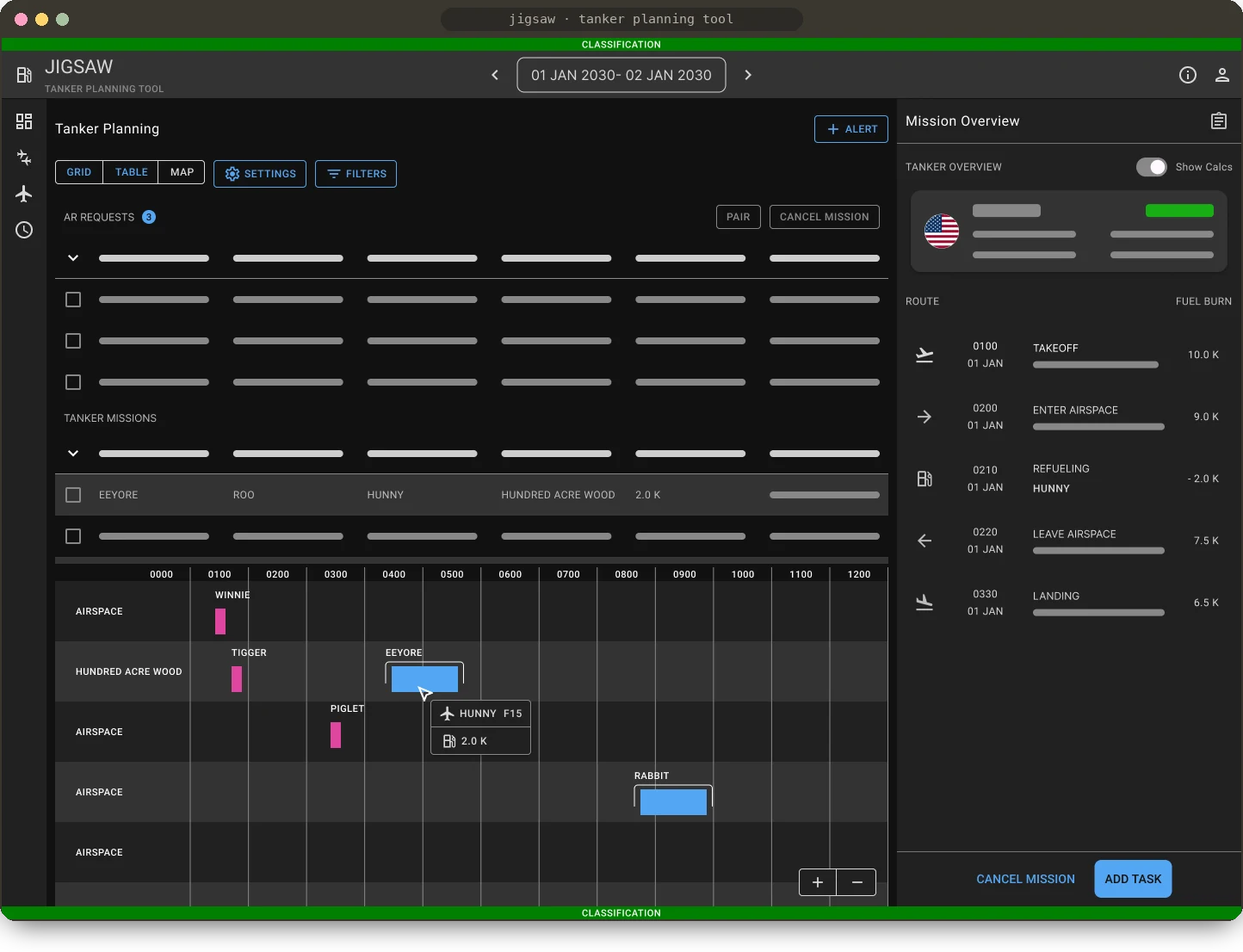Zoom in the timeline with plus
This screenshot has height=952, width=1243.
818,882
